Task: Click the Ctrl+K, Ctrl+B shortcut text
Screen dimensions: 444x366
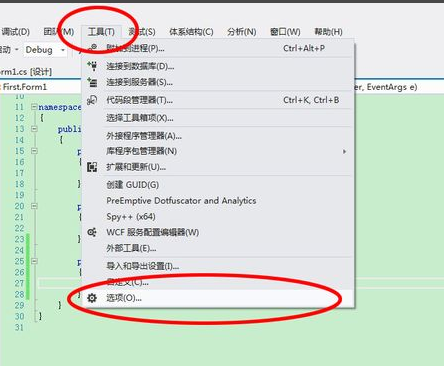Action: click(x=311, y=100)
